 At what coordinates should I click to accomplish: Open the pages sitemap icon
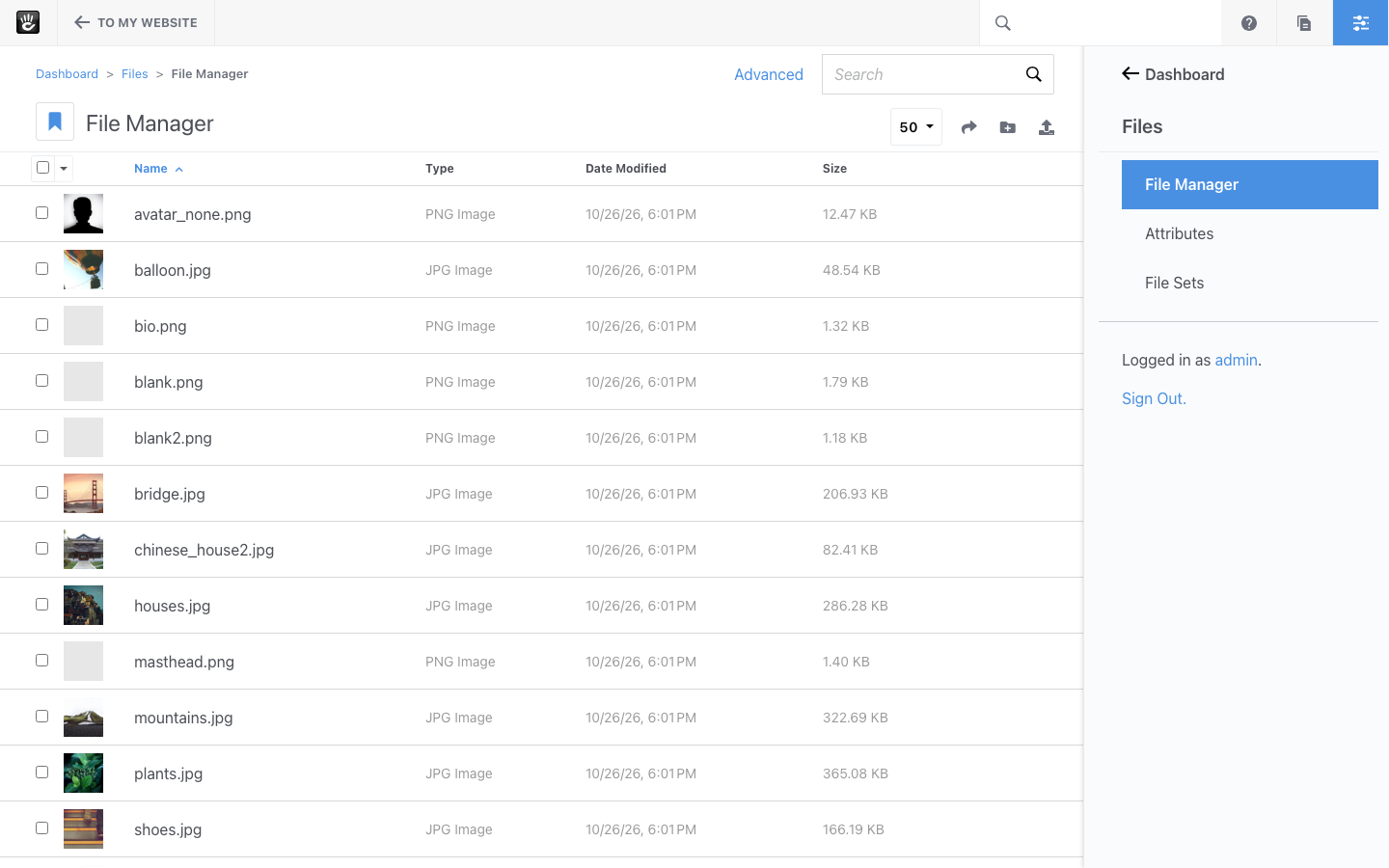click(1304, 23)
